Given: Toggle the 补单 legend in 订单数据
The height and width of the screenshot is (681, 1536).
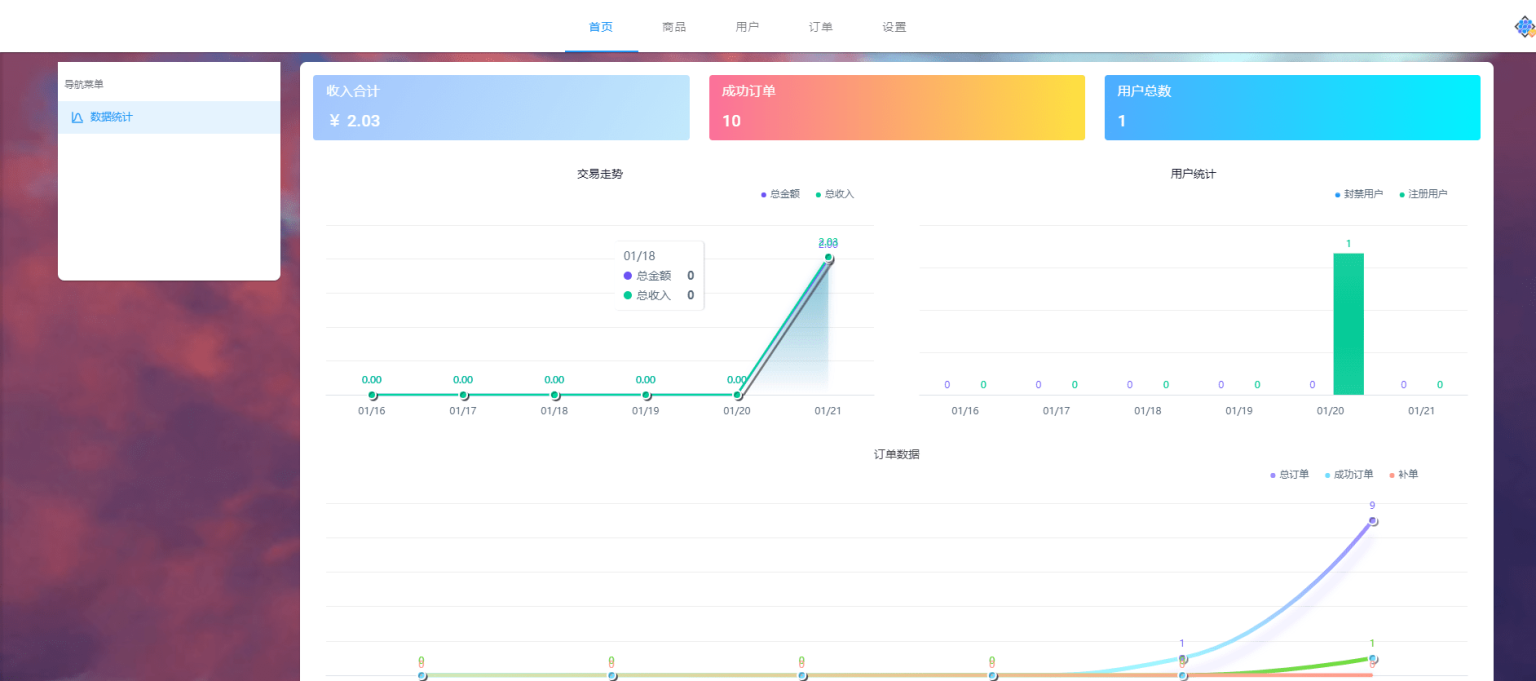Looking at the screenshot, I should 1405,474.
